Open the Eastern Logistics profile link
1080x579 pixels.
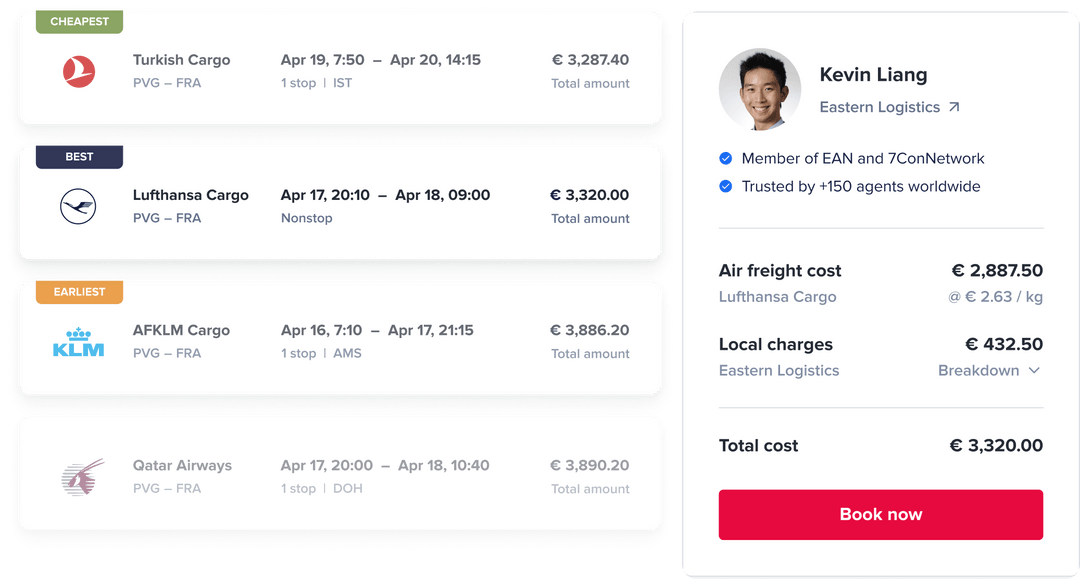880,107
